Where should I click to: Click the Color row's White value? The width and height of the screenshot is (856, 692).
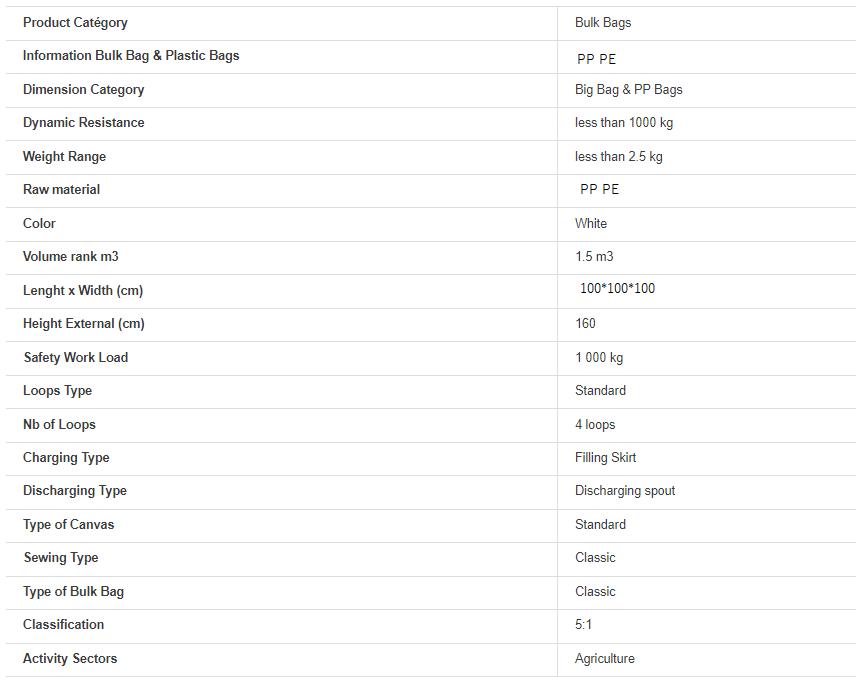click(x=591, y=223)
